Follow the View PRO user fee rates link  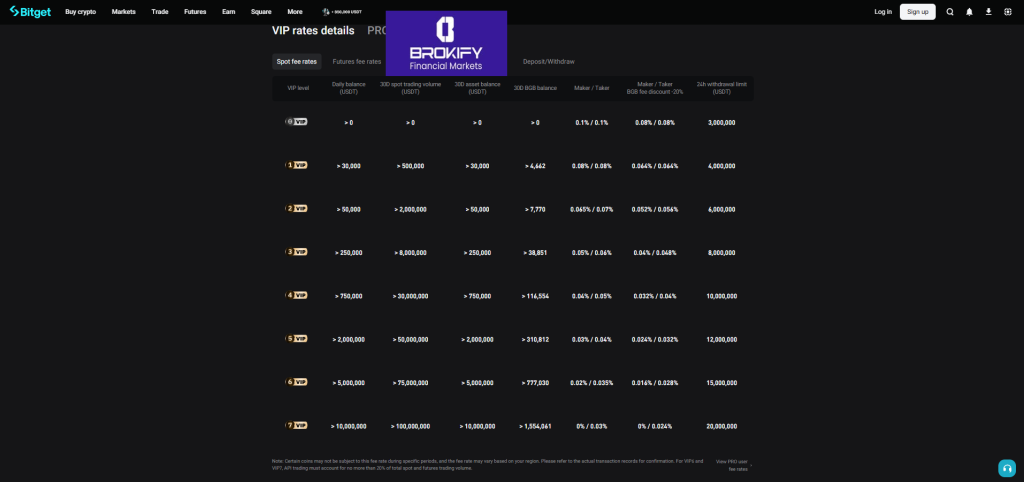pyautogui.click(x=731, y=465)
